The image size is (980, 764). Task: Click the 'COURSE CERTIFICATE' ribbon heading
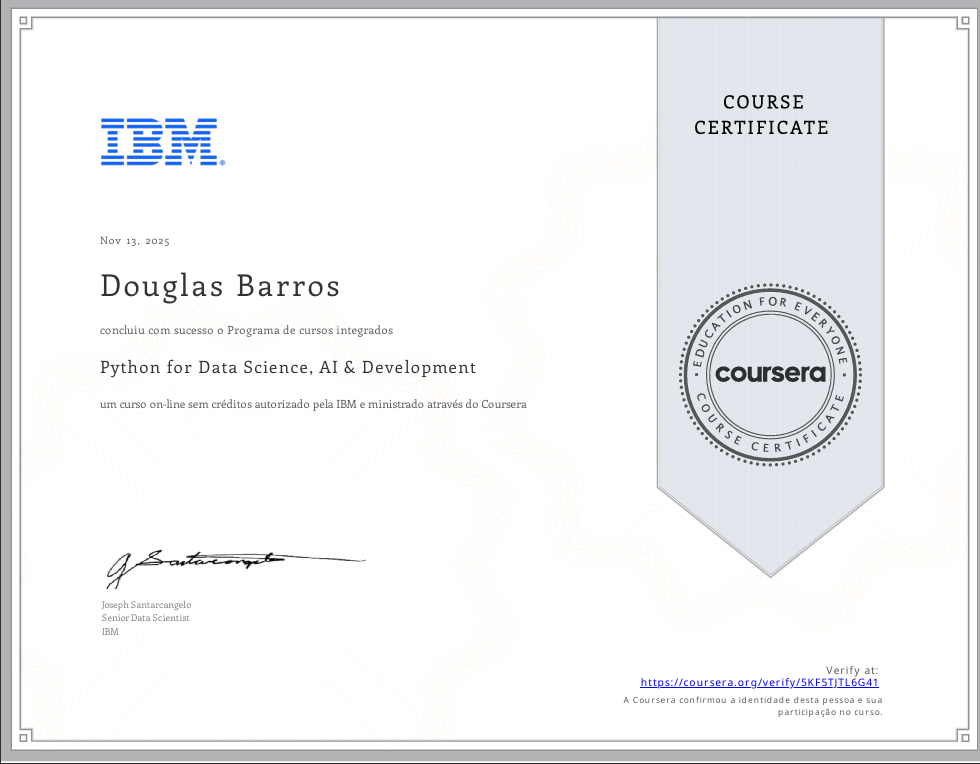pos(762,115)
